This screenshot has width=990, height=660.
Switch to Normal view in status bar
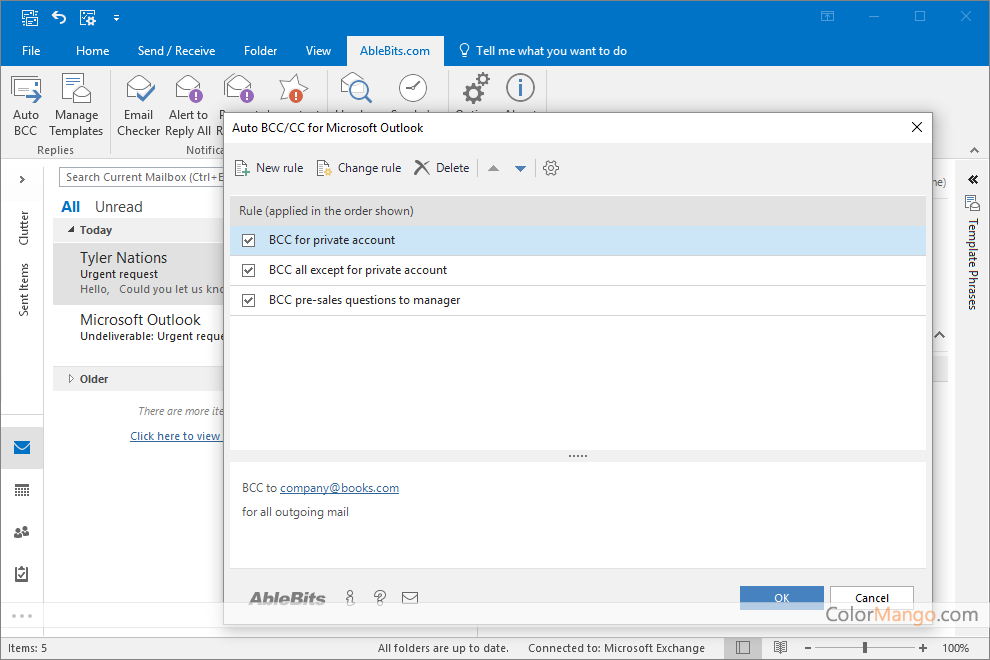click(x=743, y=648)
